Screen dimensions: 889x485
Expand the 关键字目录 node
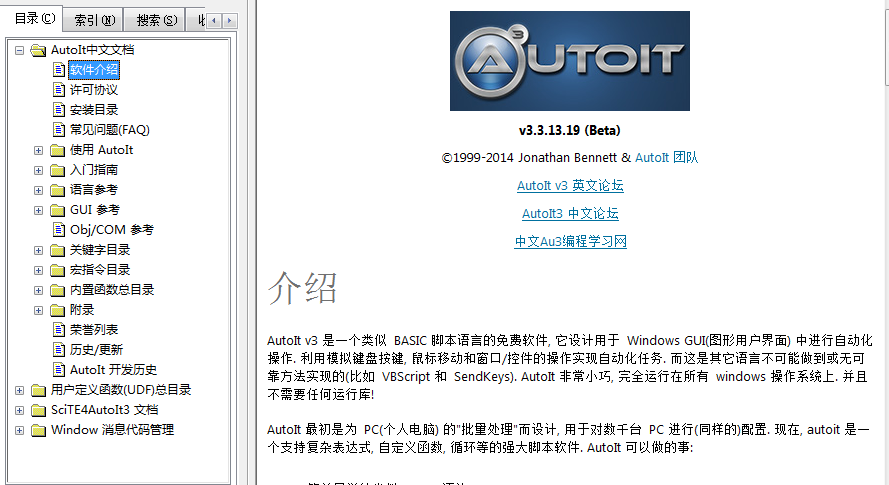coord(38,250)
